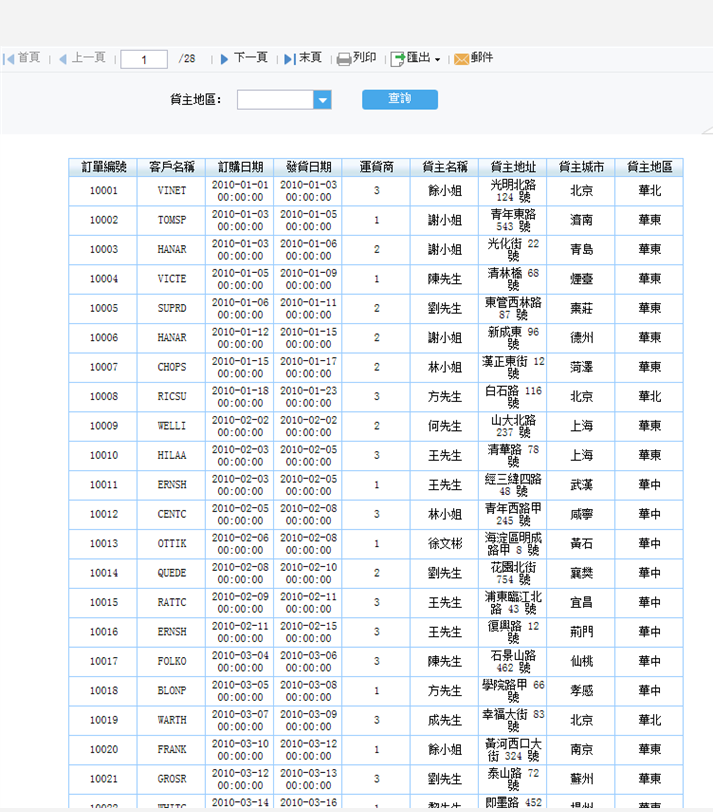Select the 發貨日期 column header
The height and width of the screenshot is (812, 713).
[x=308, y=167]
